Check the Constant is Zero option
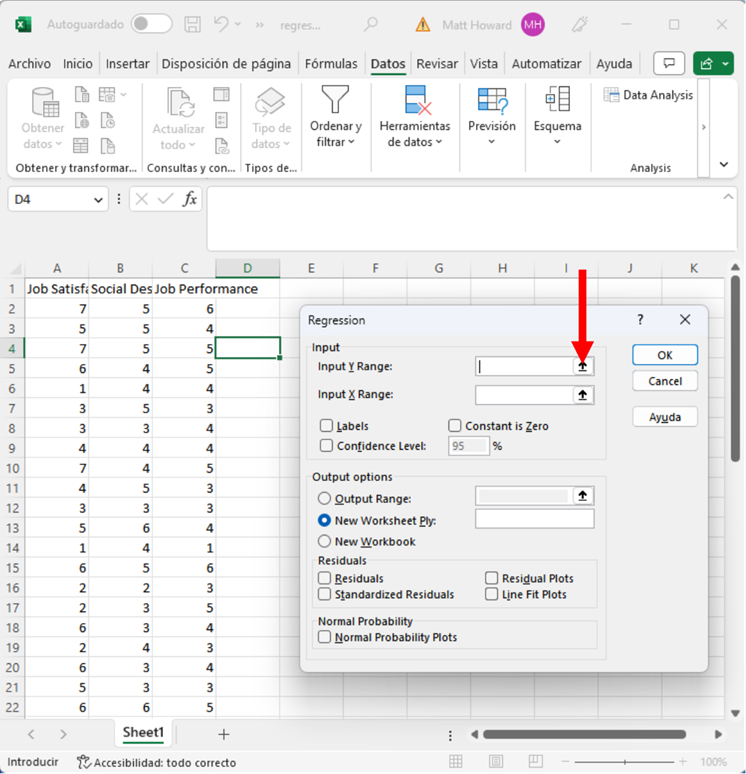 455,426
